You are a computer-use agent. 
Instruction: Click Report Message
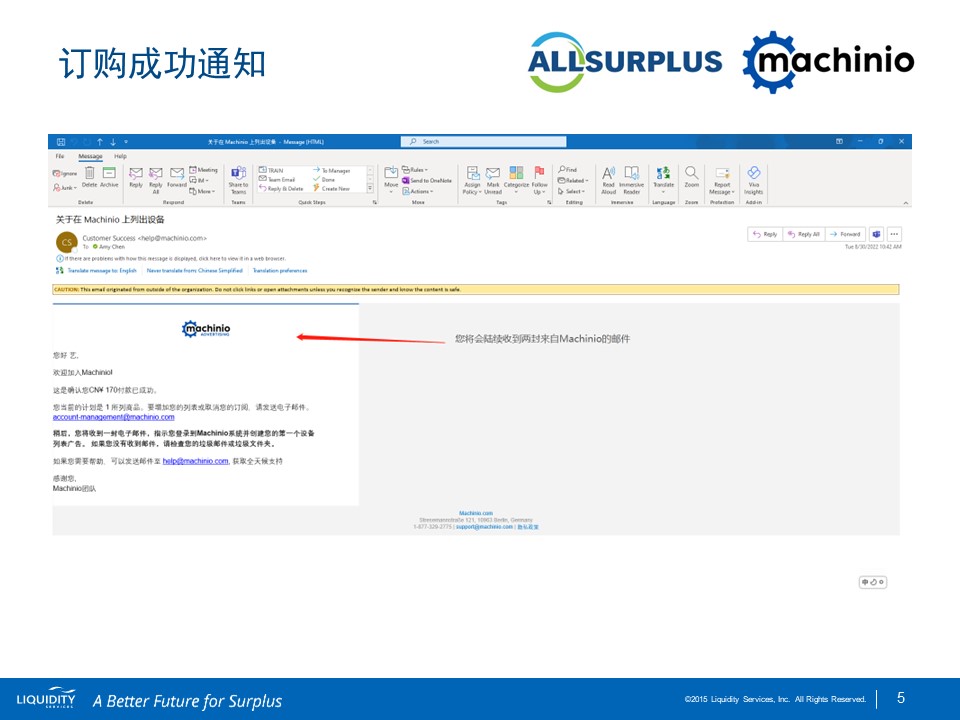click(x=722, y=180)
